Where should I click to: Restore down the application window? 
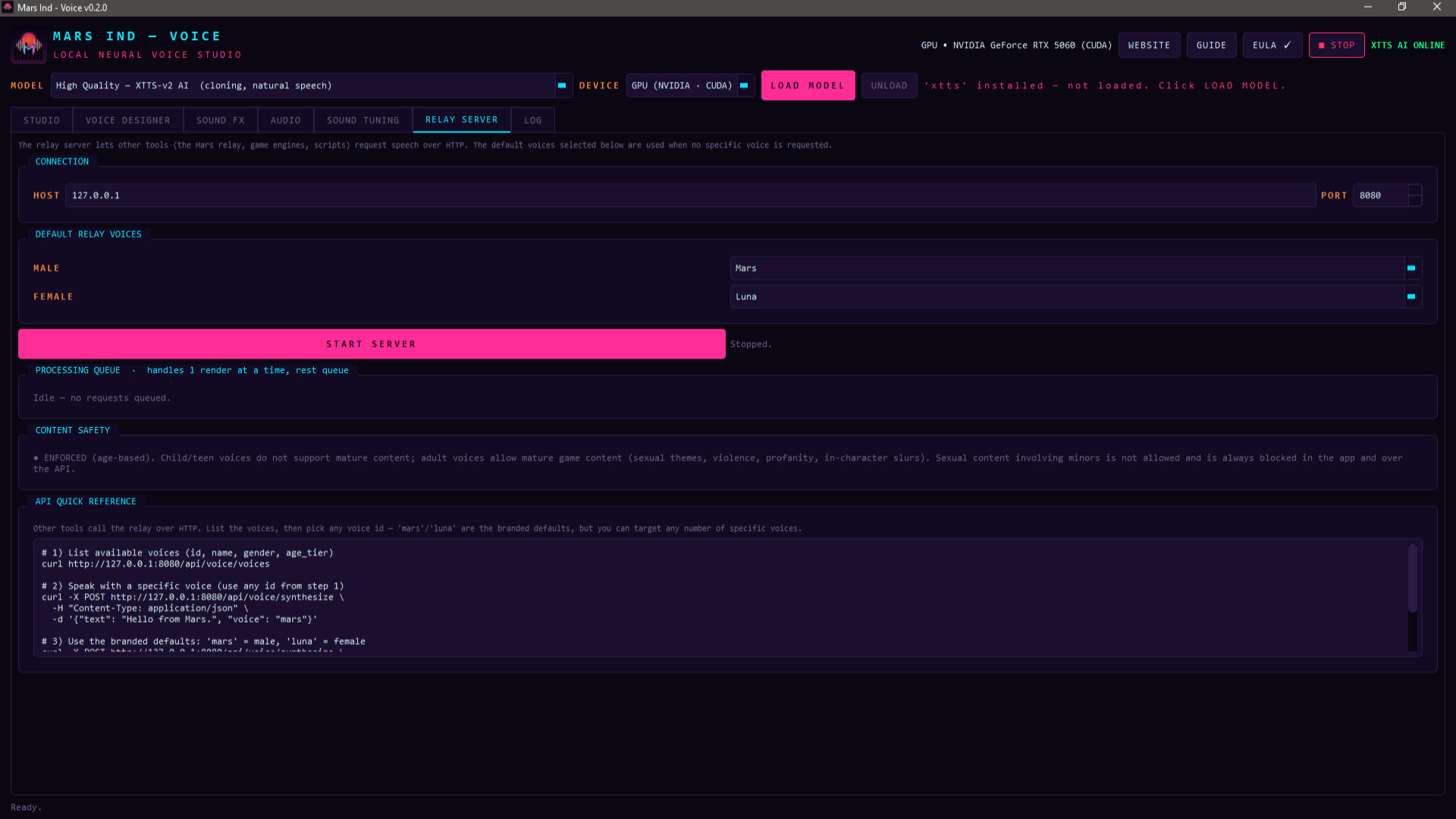tap(1402, 8)
